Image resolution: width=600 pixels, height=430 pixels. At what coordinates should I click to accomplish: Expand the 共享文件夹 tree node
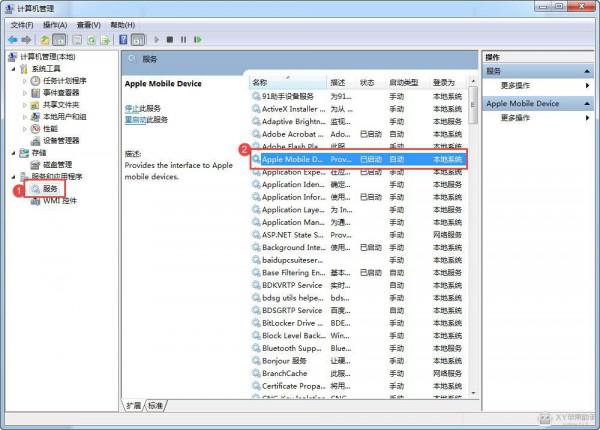point(25,105)
